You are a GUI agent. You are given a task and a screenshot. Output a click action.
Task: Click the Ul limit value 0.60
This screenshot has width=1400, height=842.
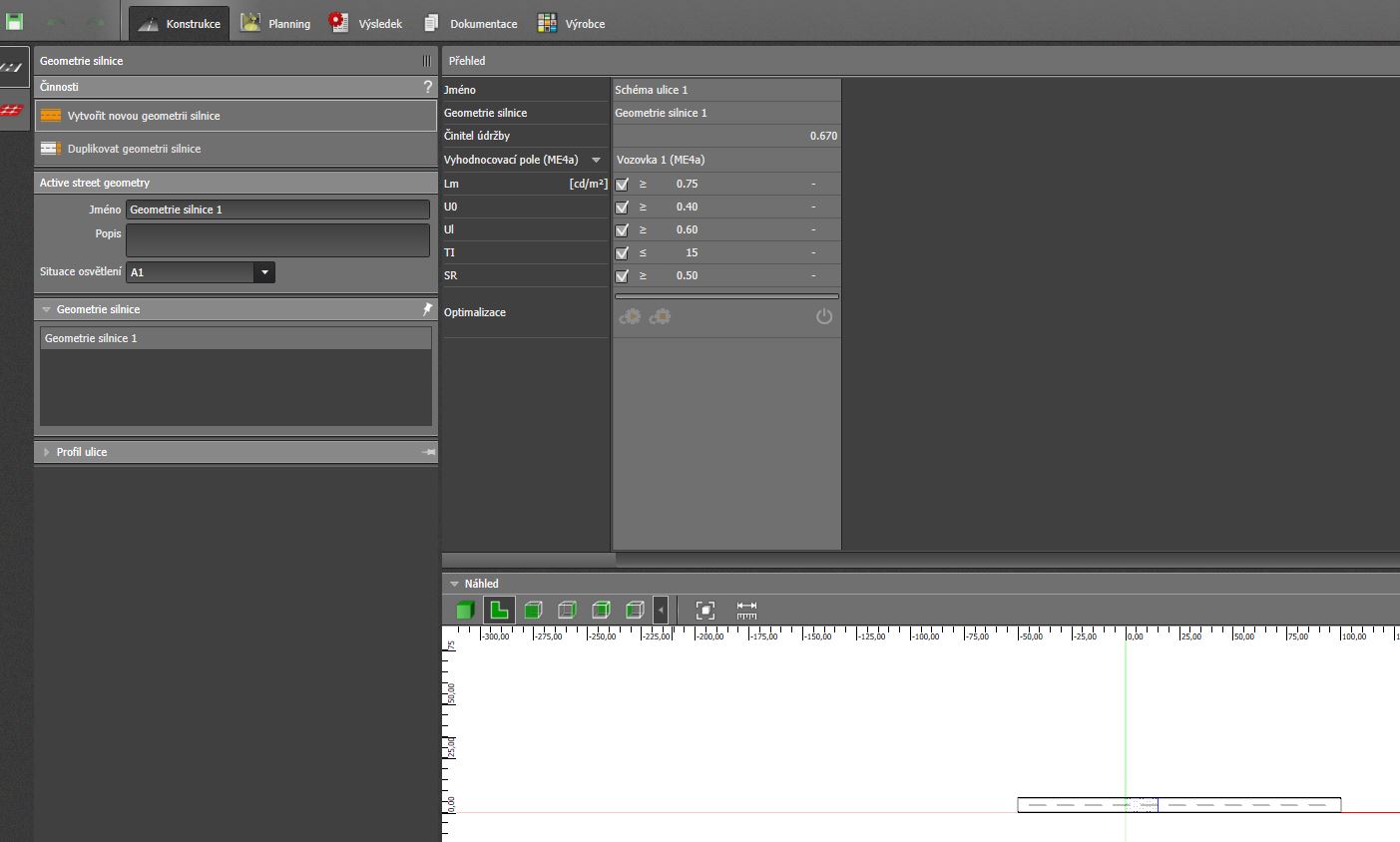687,229
